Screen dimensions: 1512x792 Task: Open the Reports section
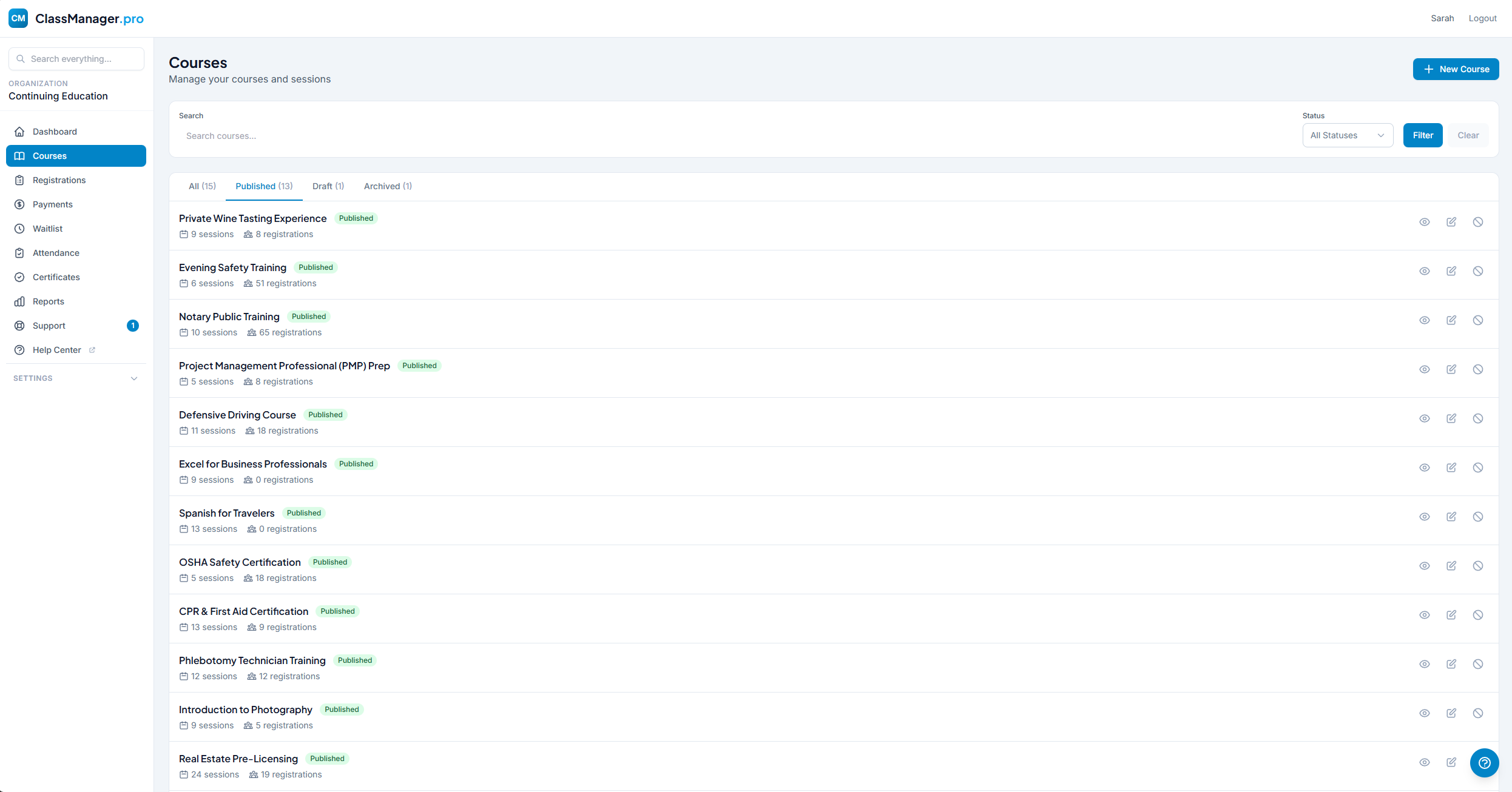click(x=48, y=301)
